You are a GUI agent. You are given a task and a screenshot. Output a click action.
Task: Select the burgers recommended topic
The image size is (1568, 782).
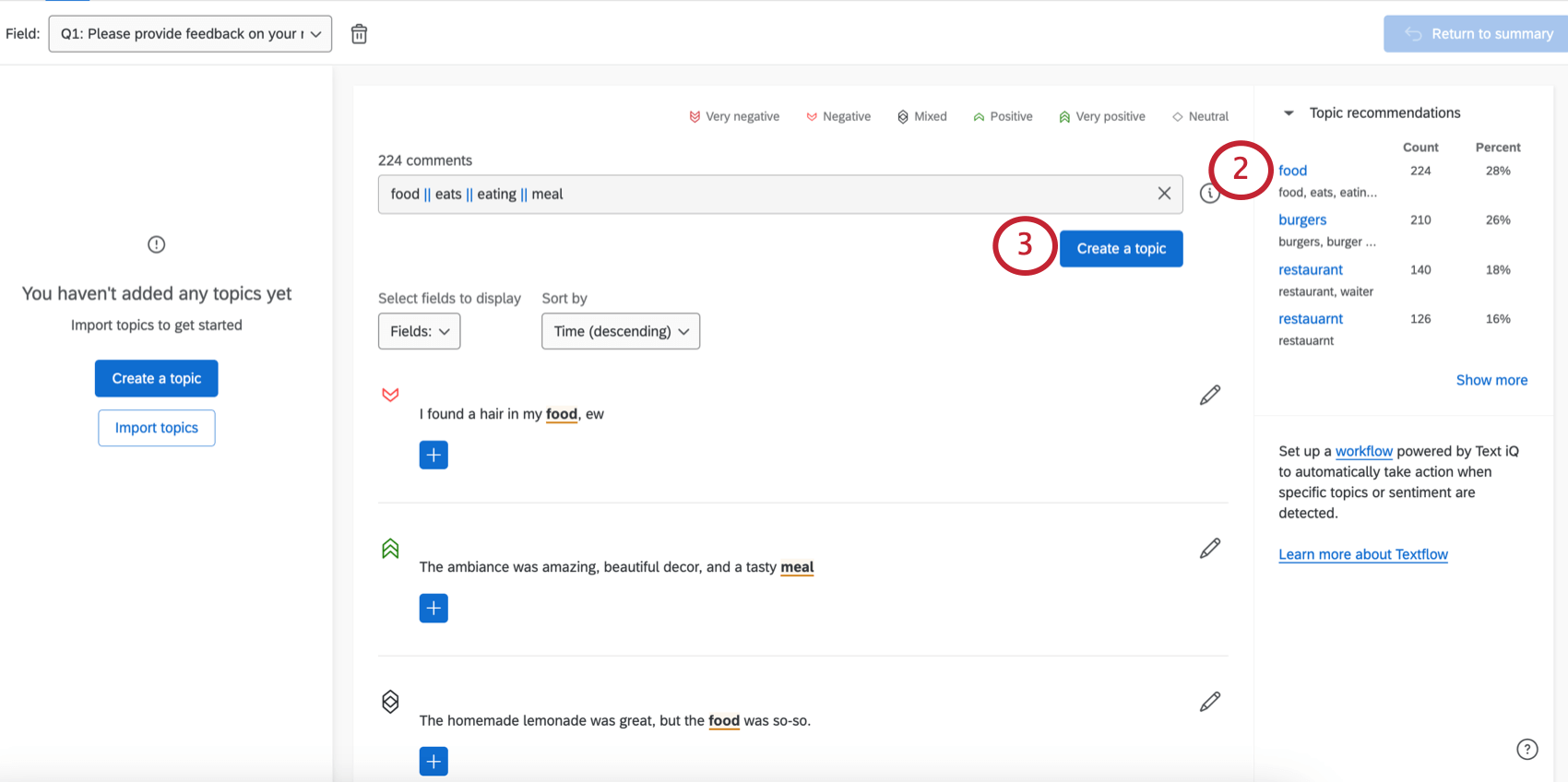click(x=1301, y=219)
